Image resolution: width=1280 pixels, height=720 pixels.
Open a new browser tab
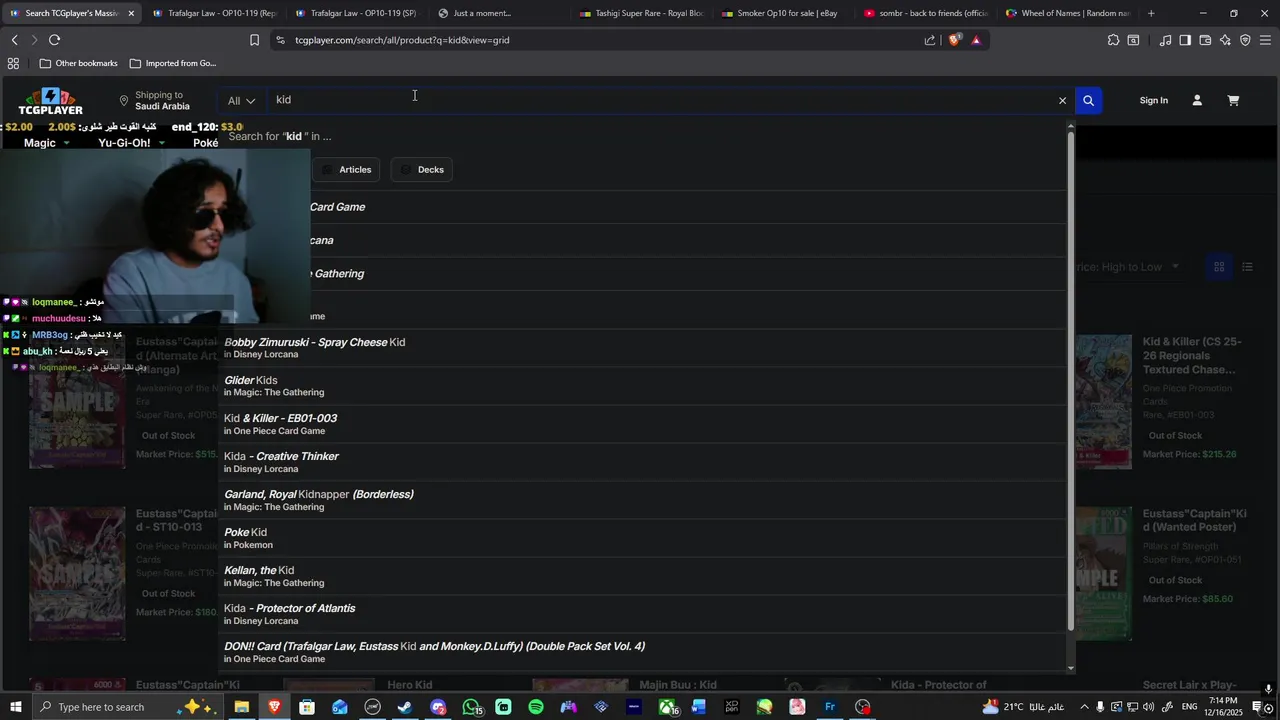coord(1151,13)
